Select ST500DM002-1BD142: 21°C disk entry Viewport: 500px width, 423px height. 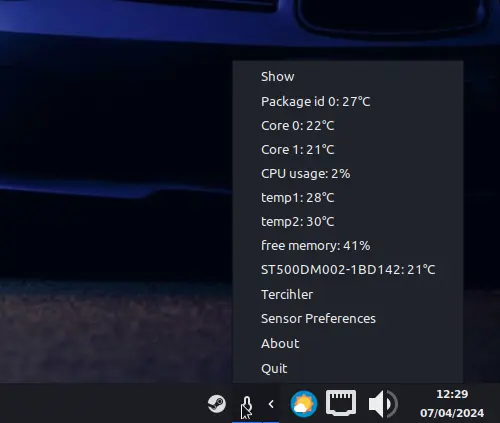point(348,270)
